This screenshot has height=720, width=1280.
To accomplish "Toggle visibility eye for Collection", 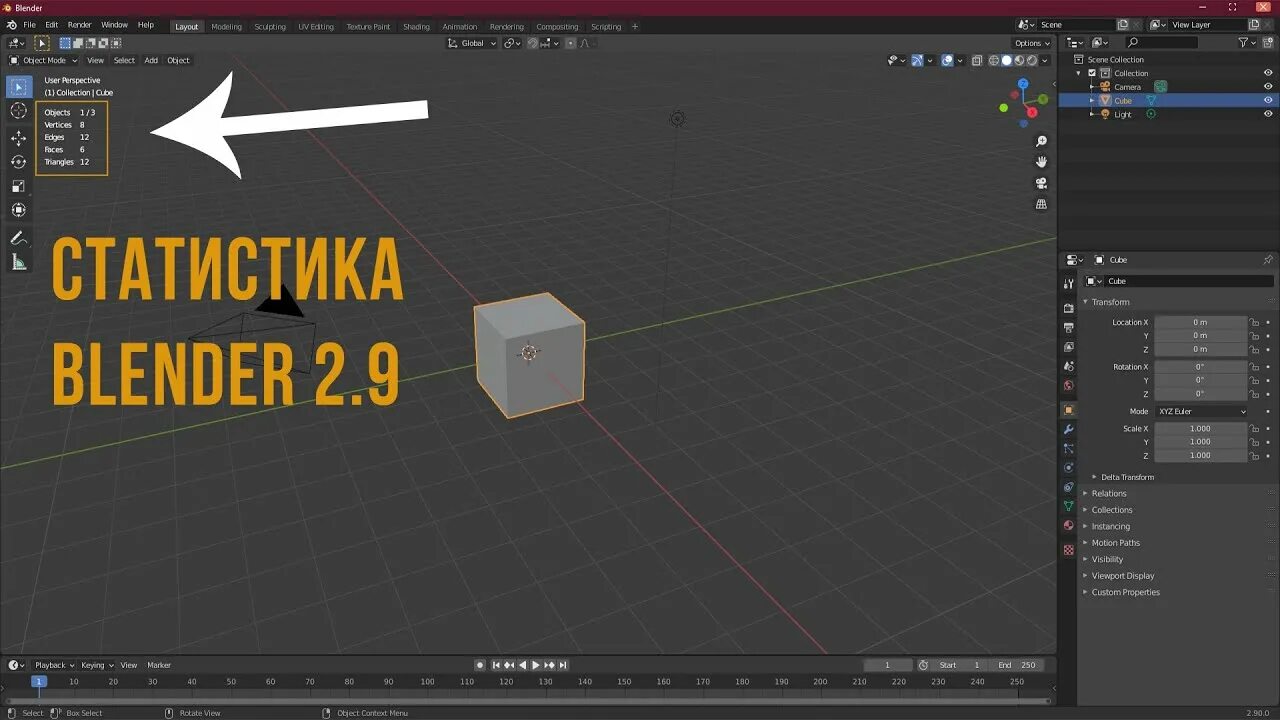I will click(1268, 73).
